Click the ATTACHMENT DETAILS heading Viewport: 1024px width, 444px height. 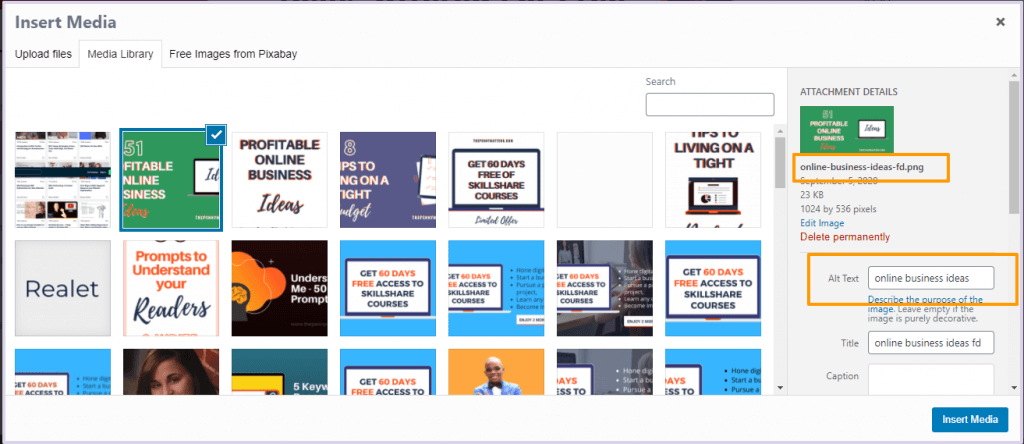coord(849,92)
